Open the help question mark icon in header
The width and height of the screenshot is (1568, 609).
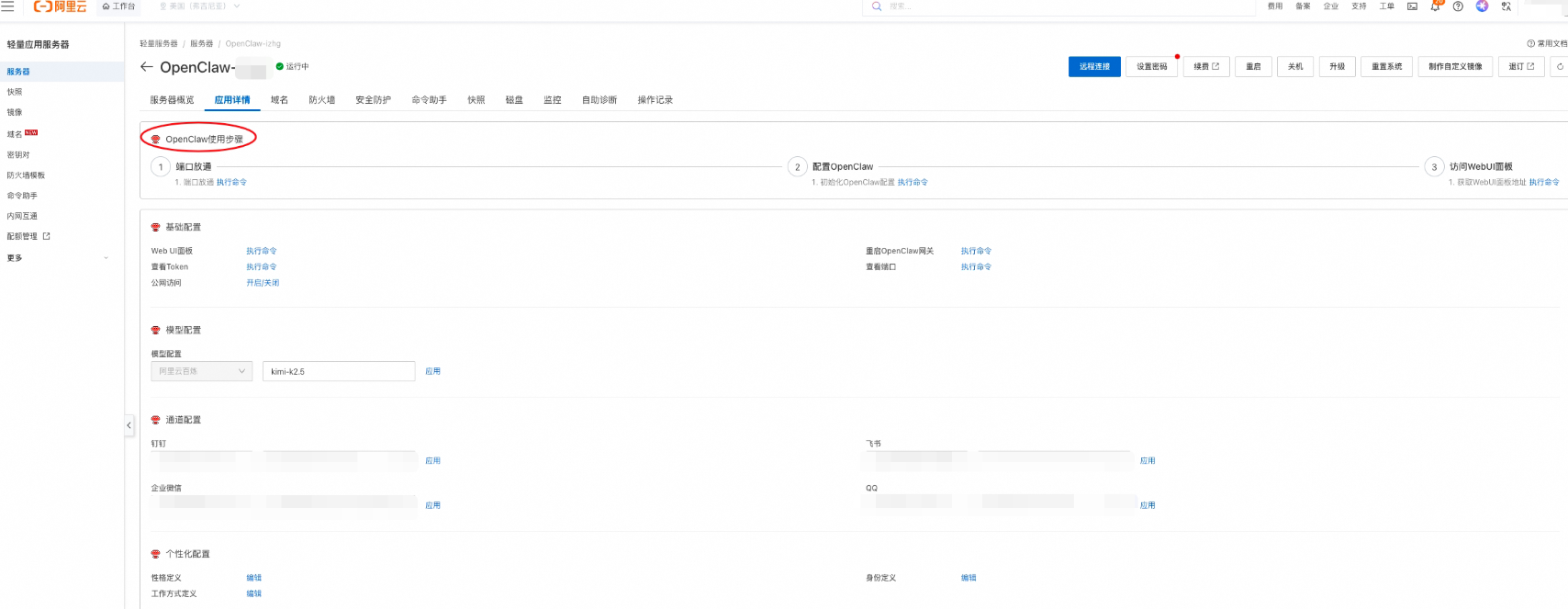[x=1458, y=6]
